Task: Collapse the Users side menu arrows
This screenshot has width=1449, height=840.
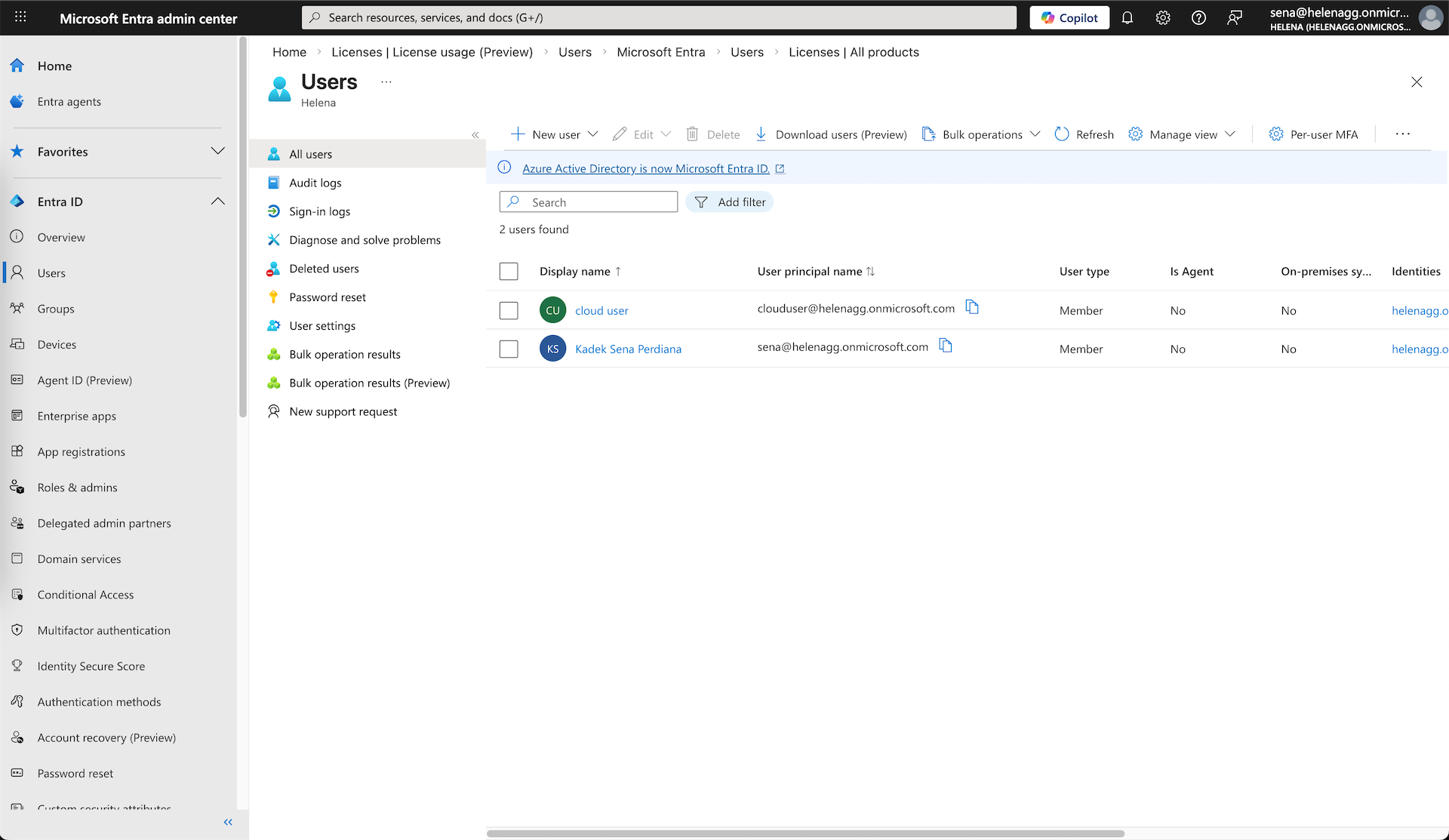Action: coord(475,135)
